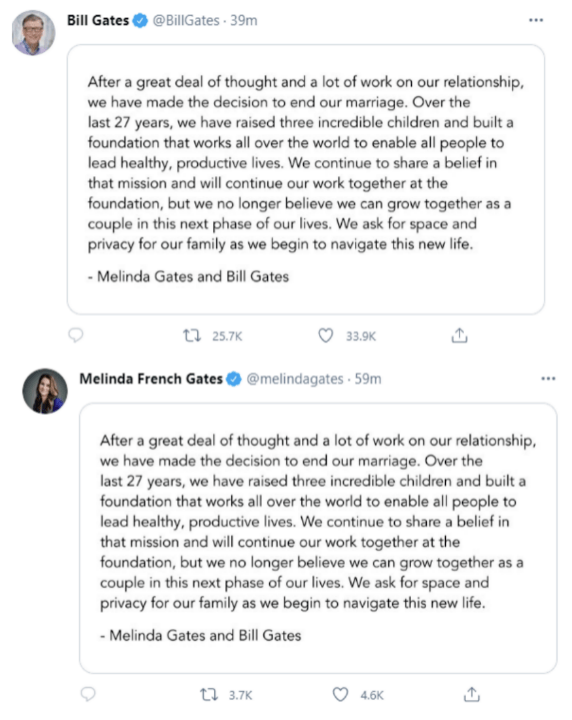Click the @melindagates handle
This screenshot has width=572, height=720.
point(295,379)
